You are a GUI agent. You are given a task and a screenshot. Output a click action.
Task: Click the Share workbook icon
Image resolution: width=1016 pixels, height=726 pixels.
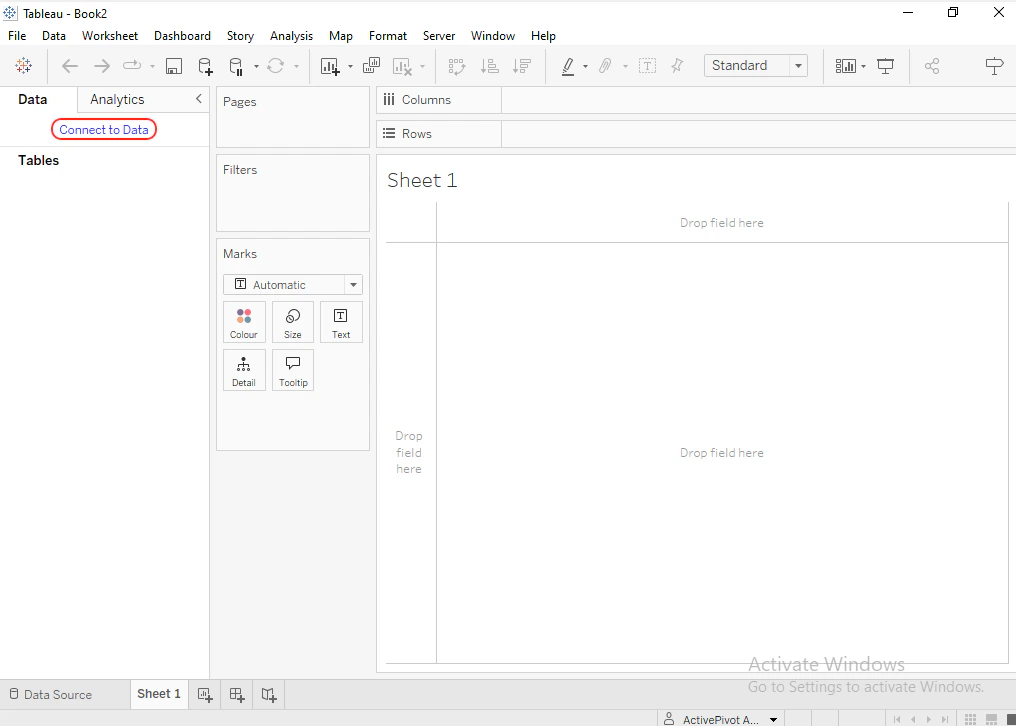point(932,66)
